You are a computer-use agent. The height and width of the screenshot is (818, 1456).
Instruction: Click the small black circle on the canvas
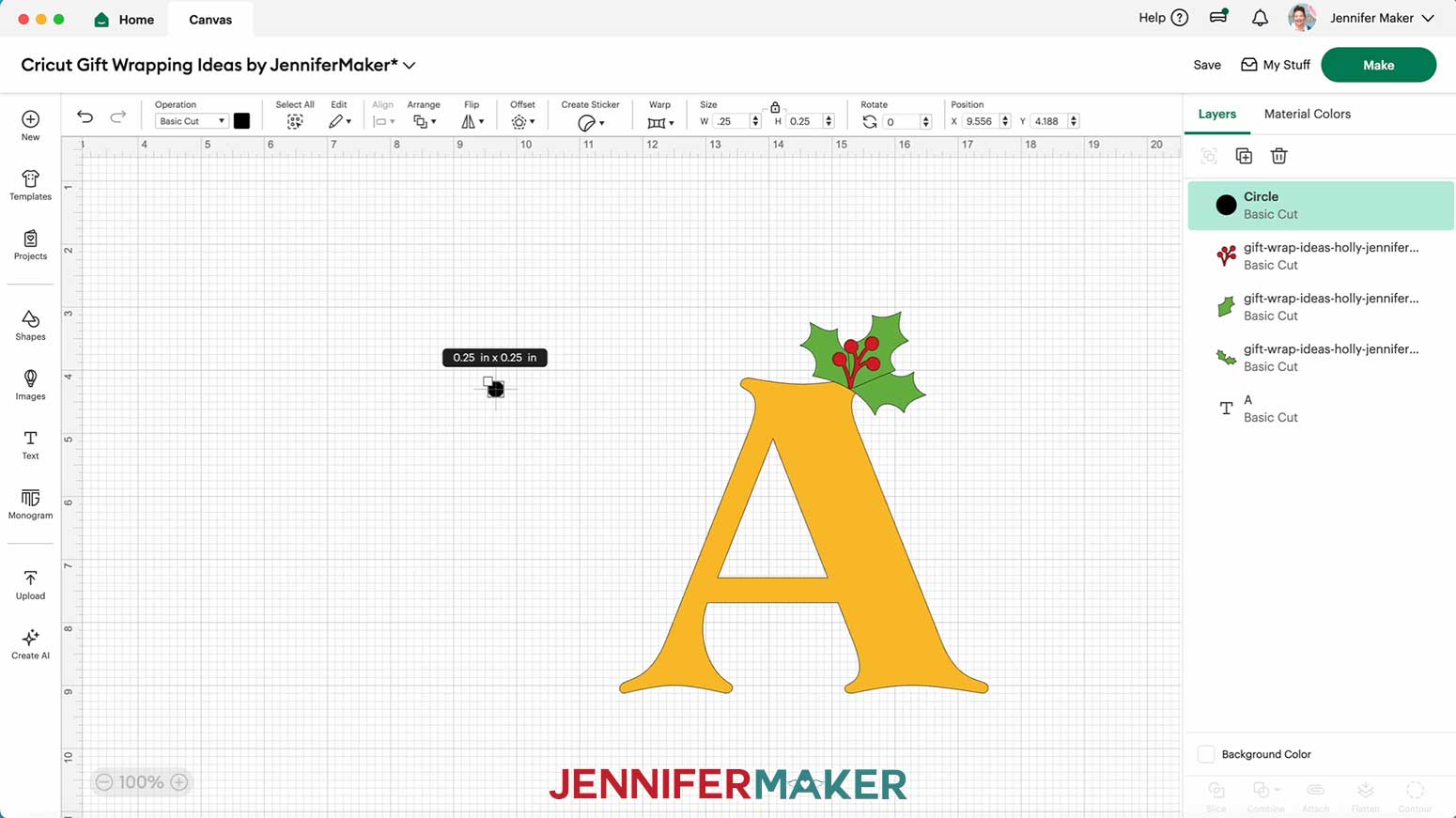tap(496, 390)
